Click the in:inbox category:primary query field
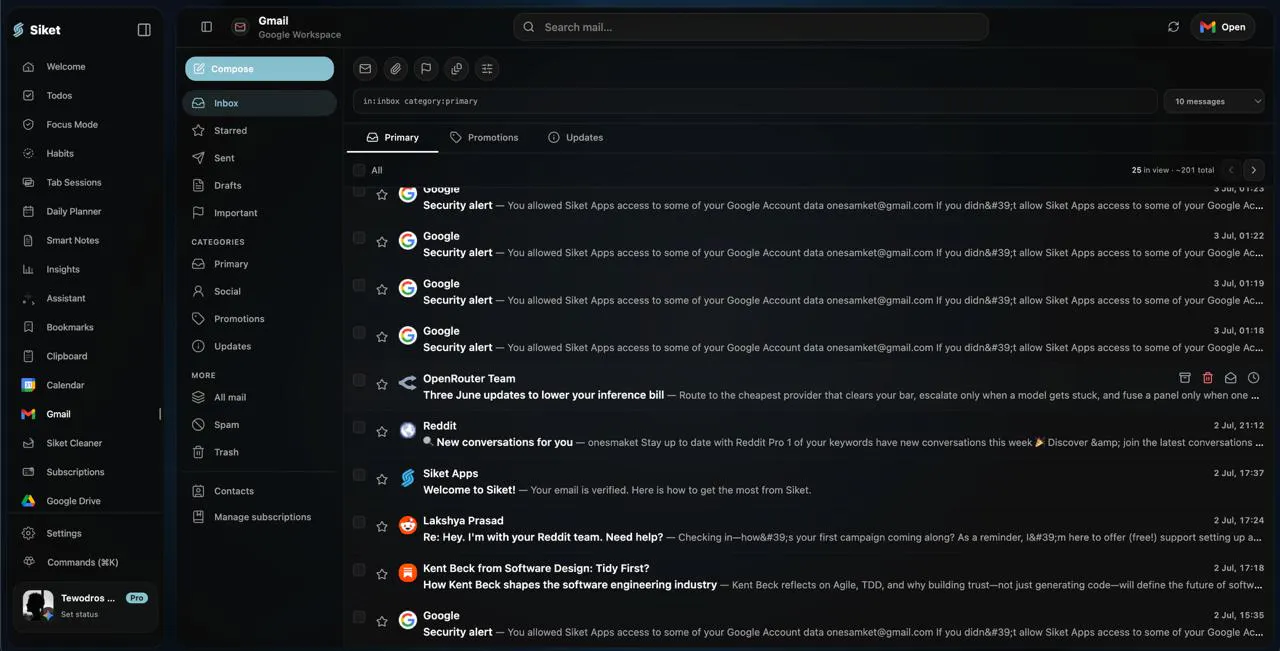The image size is (1280, 651). coord(755,101)
